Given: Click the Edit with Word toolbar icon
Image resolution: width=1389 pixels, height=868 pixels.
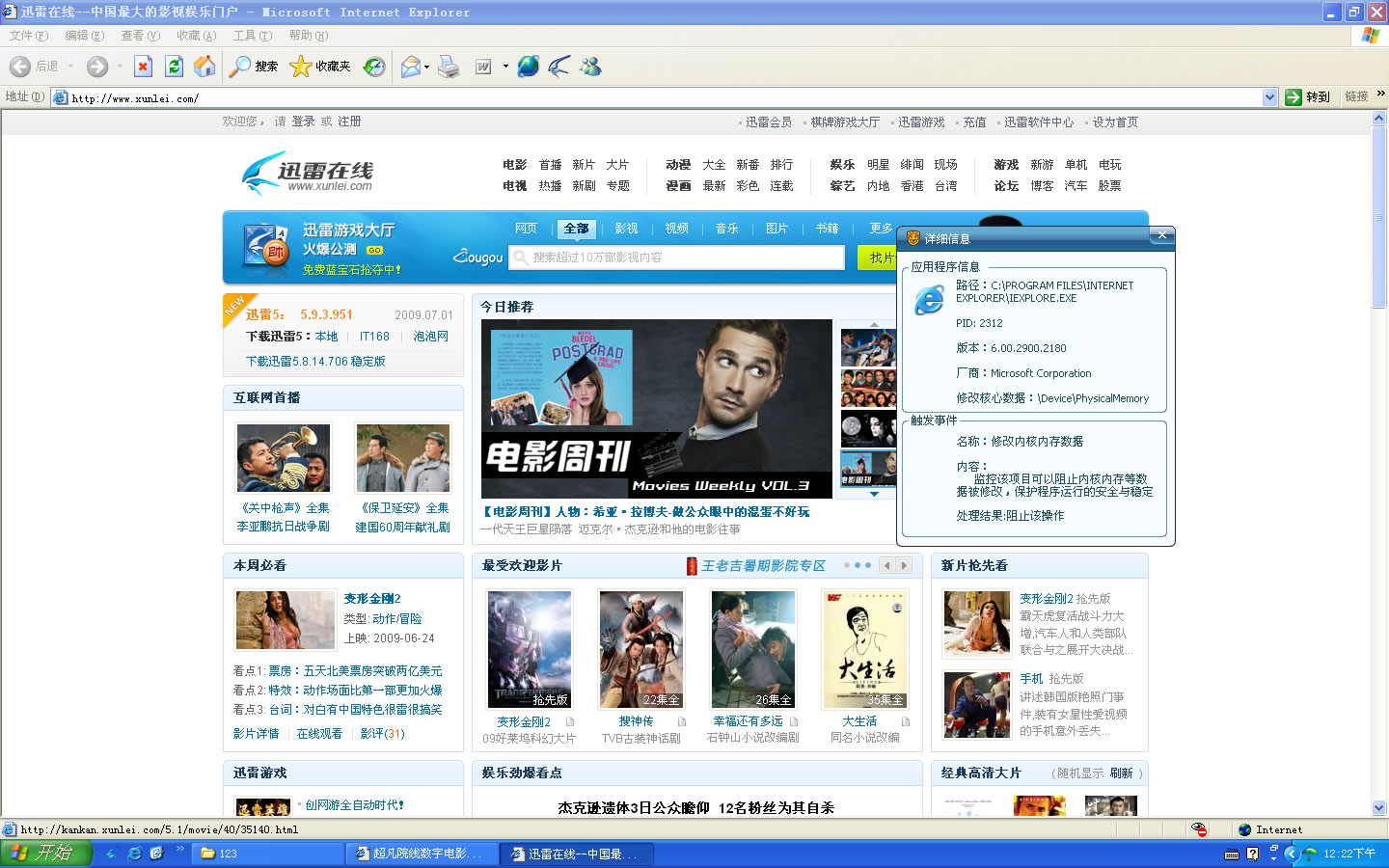Looking at the screenshot, I should pos(484,66).
